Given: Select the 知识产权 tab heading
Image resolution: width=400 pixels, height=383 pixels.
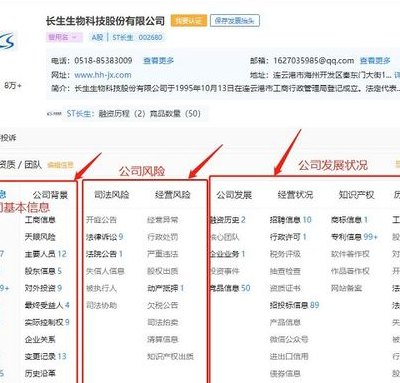Looking at the screenshot, I should [x=356, y=195].
